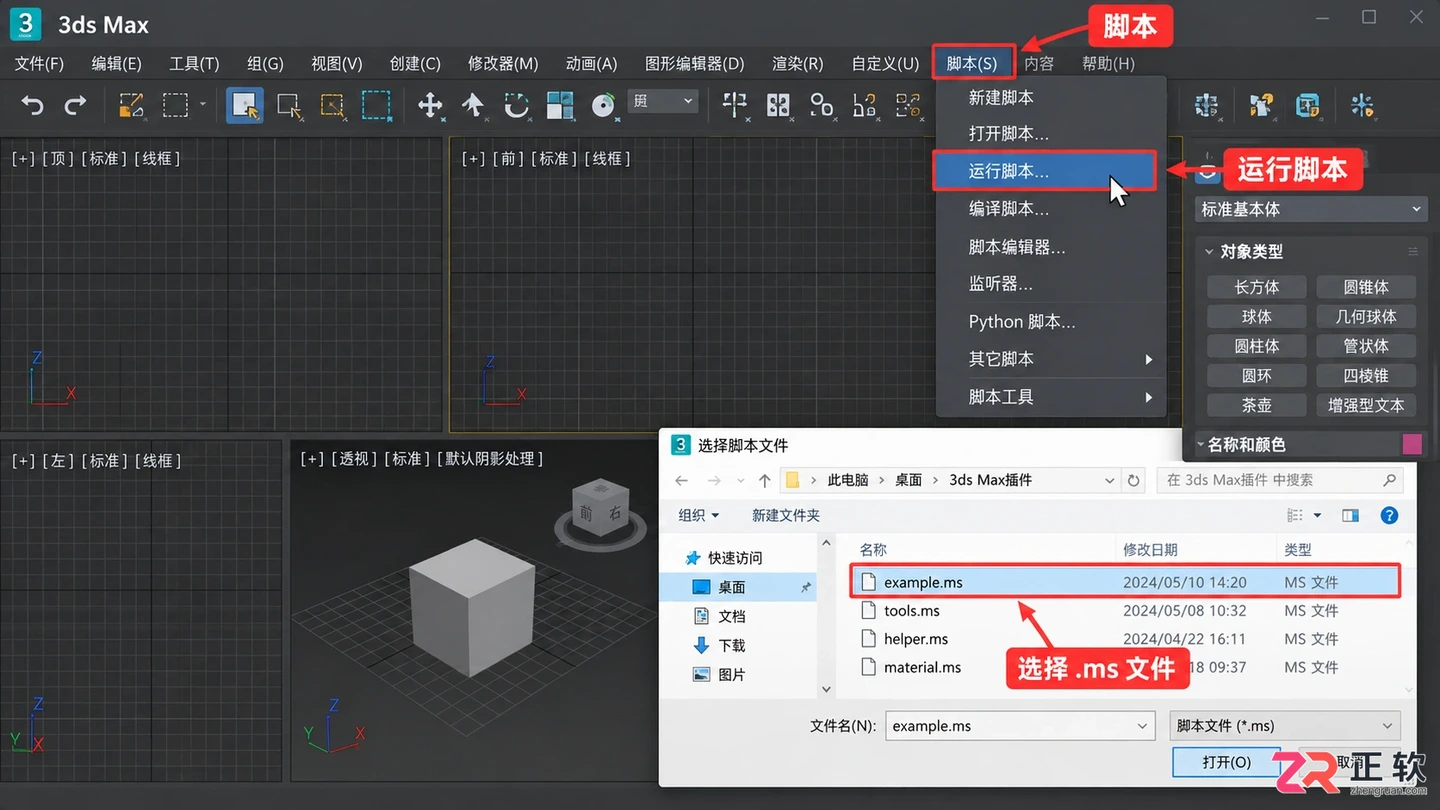
Task: Open the 修改器(M) menu
Action: click(x=503, y=63)
